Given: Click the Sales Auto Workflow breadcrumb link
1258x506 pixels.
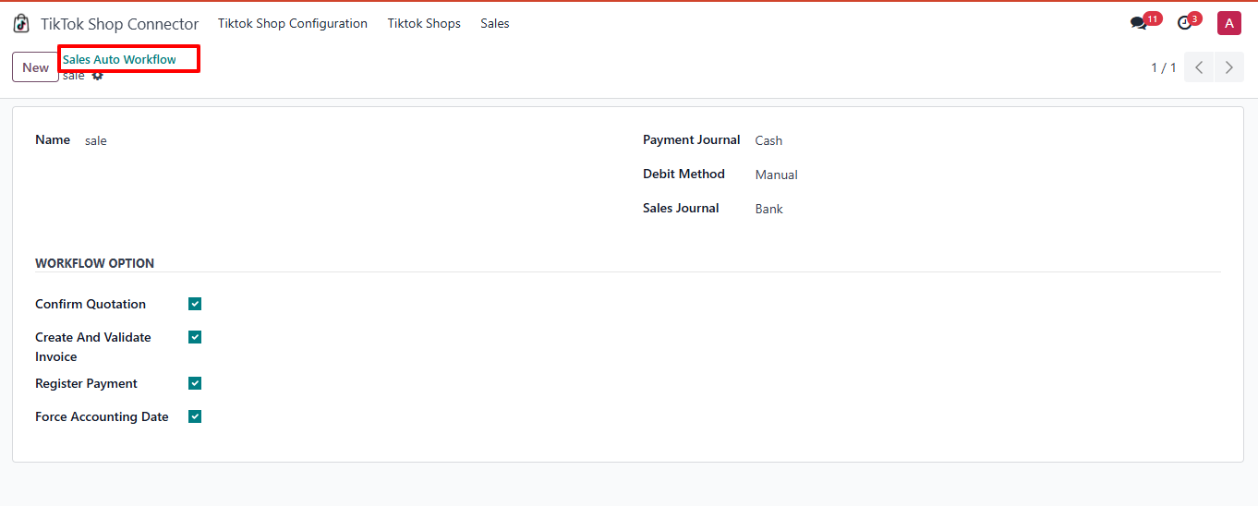Looking at the screenshot, I should point(119,60).
